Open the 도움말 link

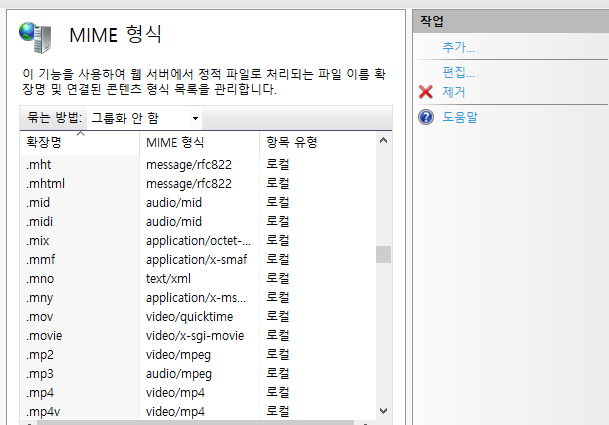coord(460,117)
